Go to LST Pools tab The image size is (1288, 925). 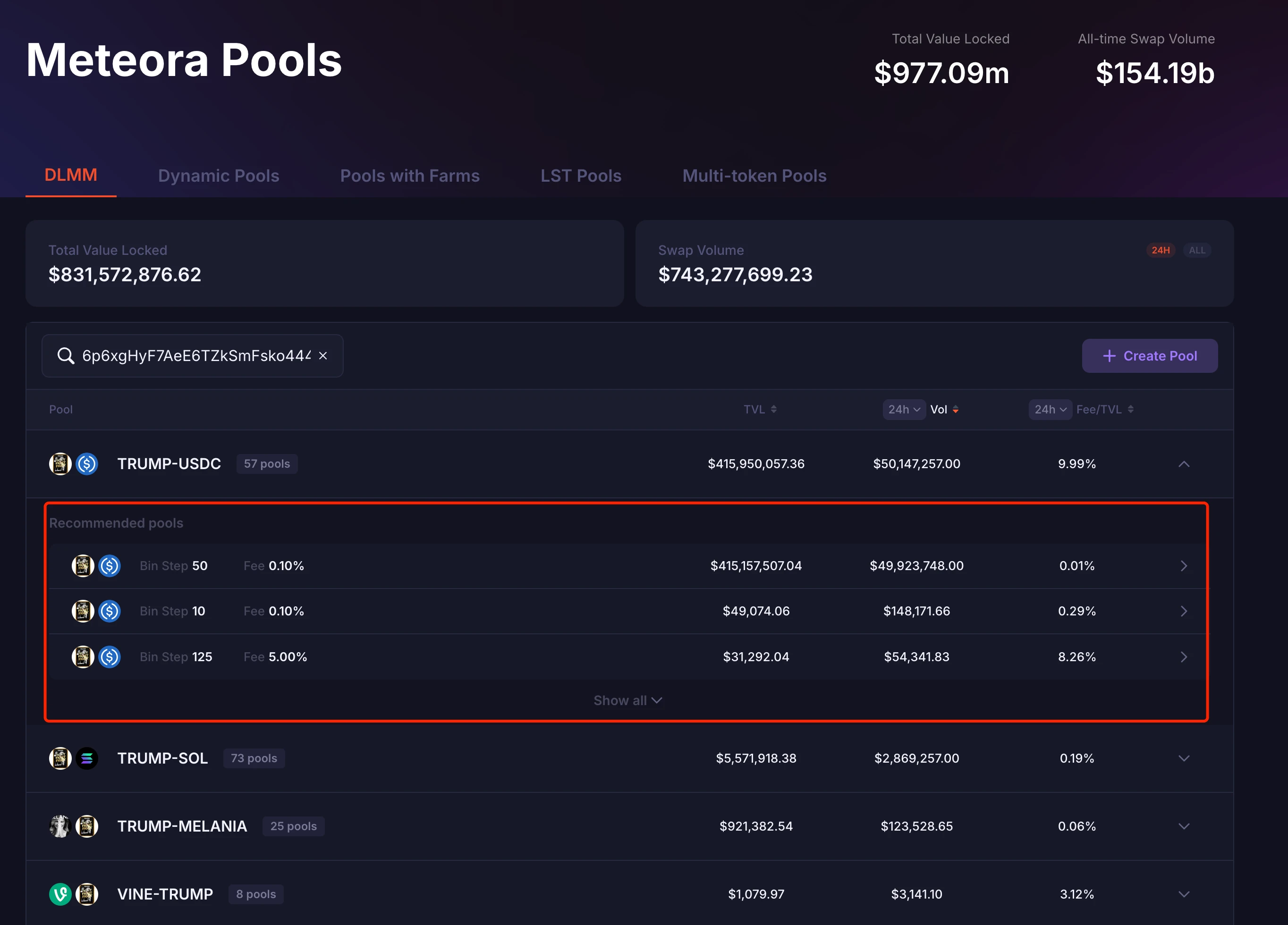point(581,176)
